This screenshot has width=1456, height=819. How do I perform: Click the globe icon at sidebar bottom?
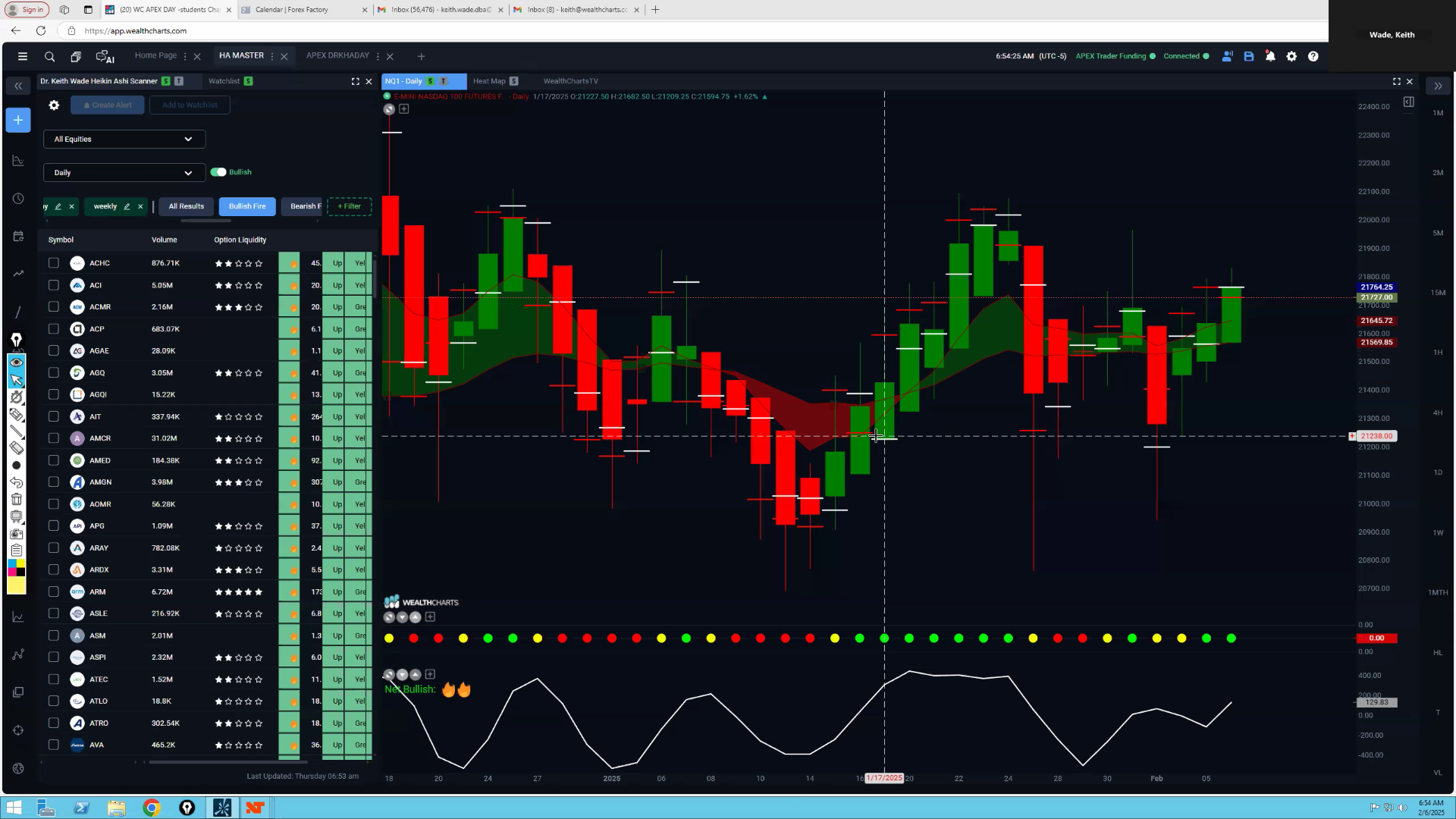(18, 768)
